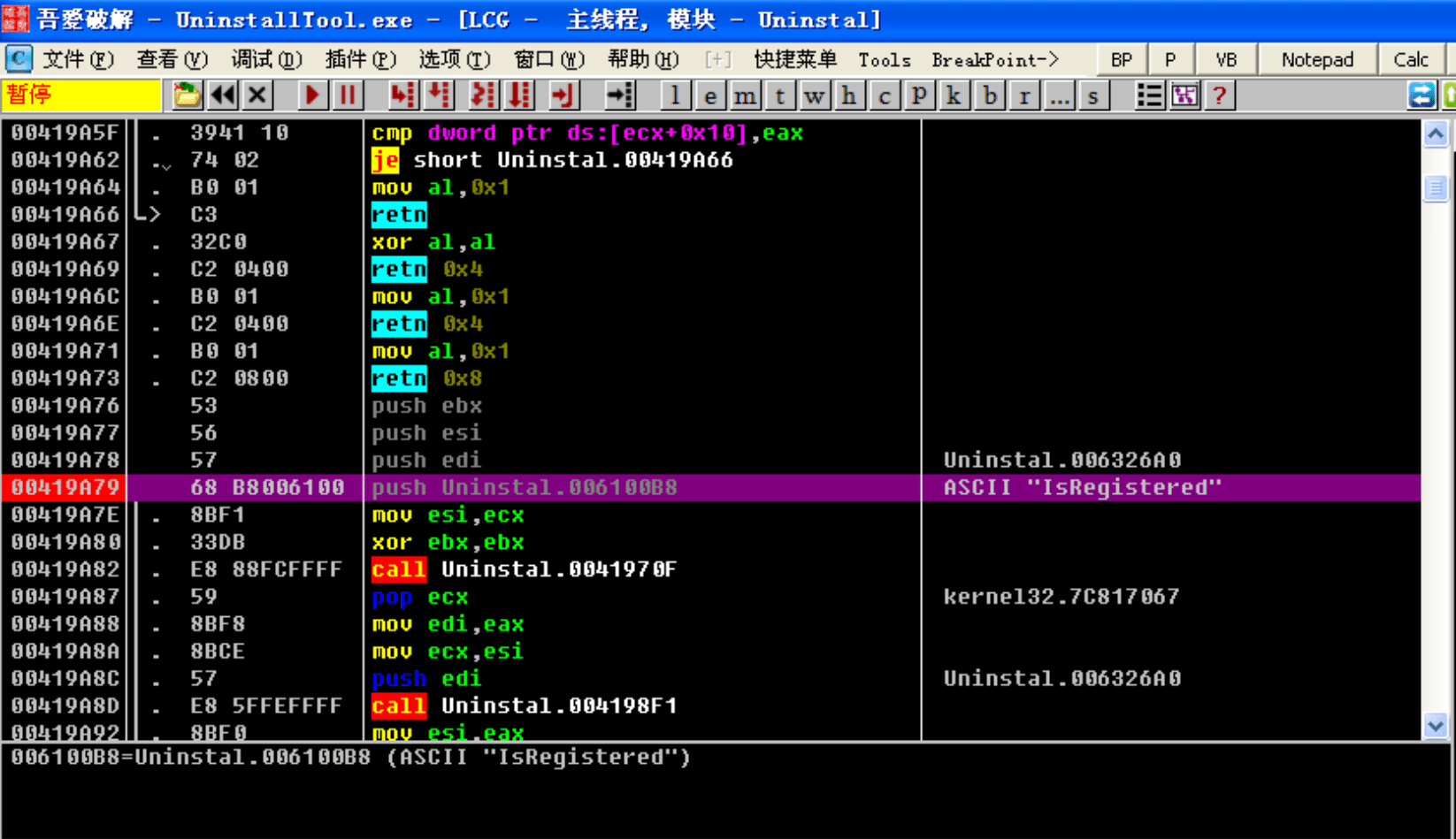Click the blue C system menu icon
This screenshot has height=839, width=1456.
click(x=18, y=59)
